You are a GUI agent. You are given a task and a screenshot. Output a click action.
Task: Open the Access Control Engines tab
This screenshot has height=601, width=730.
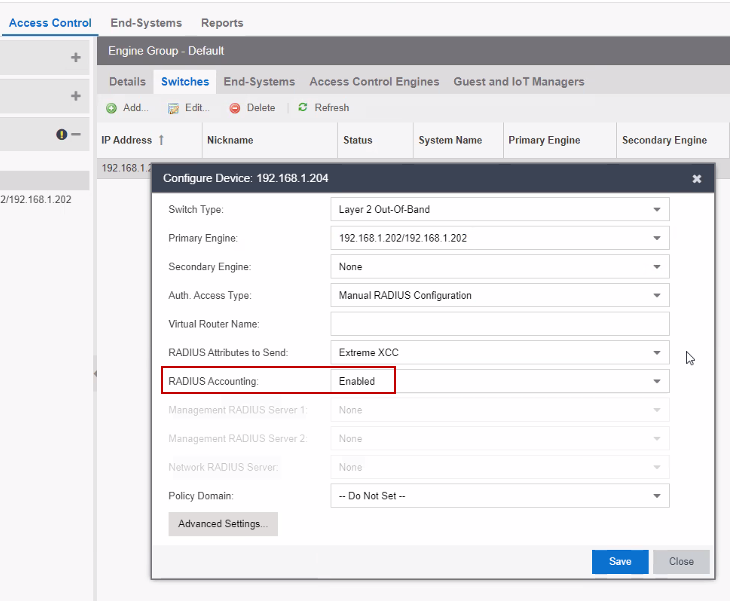coord(374,81)
